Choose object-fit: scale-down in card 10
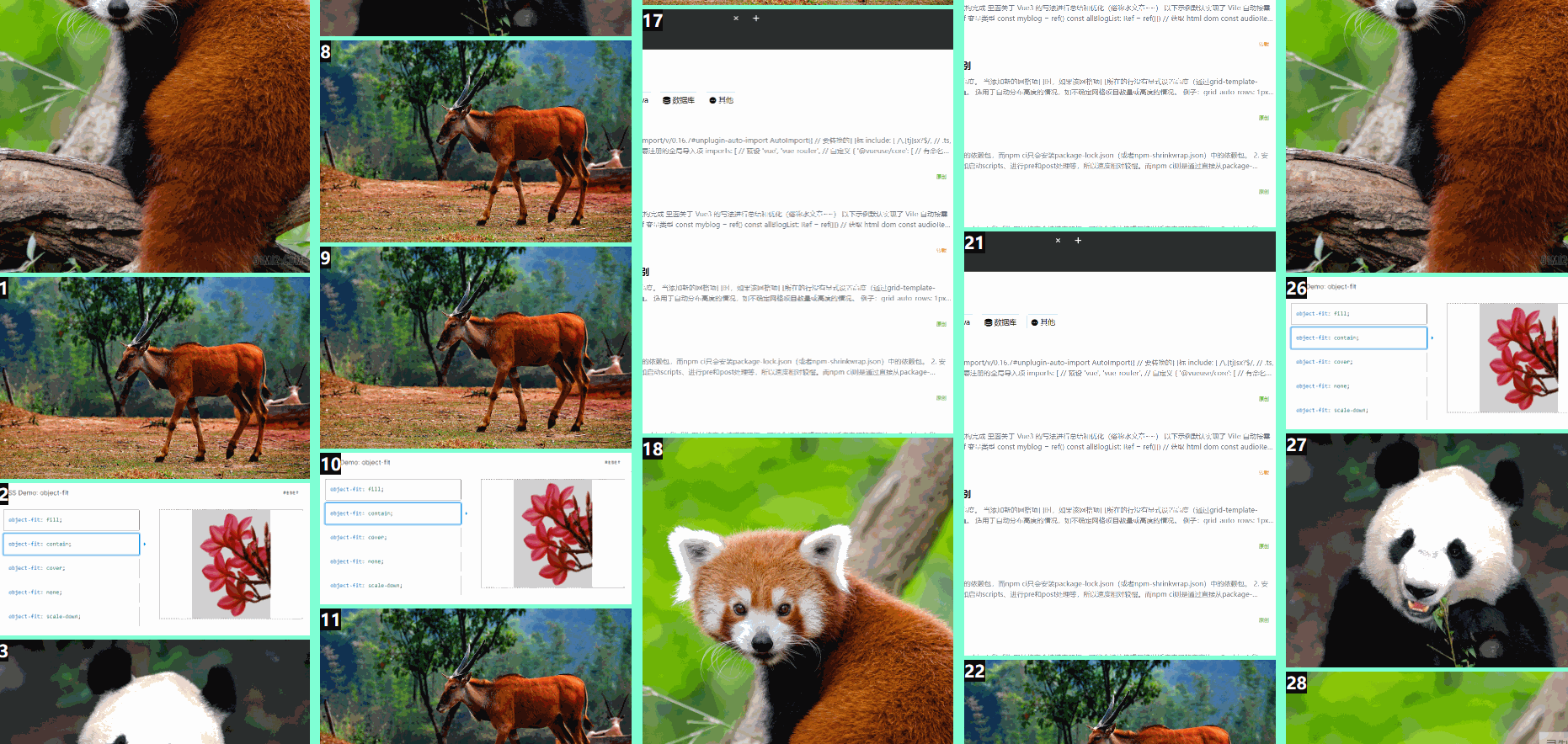This screenshot has height=744, width=1568. [393, 586]
